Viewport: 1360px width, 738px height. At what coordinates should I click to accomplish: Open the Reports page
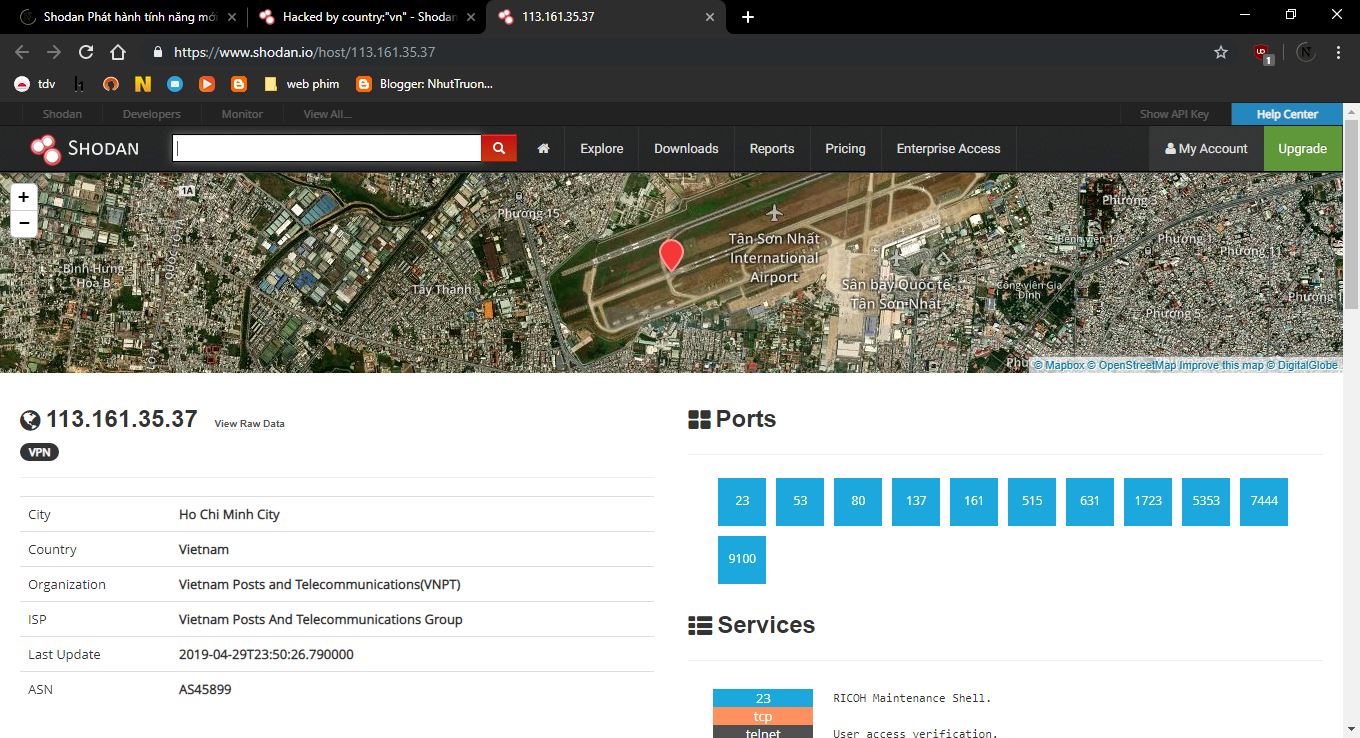[772, 148]
